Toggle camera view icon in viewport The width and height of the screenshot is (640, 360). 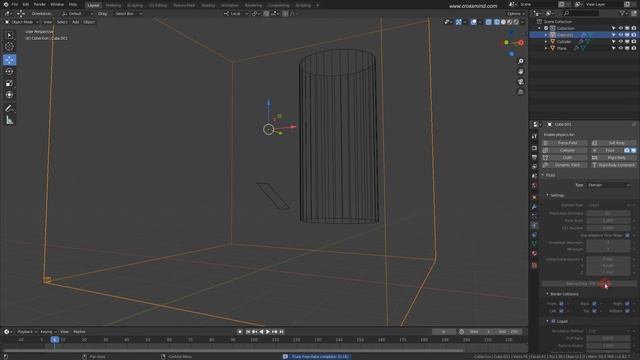coord(520,82)
